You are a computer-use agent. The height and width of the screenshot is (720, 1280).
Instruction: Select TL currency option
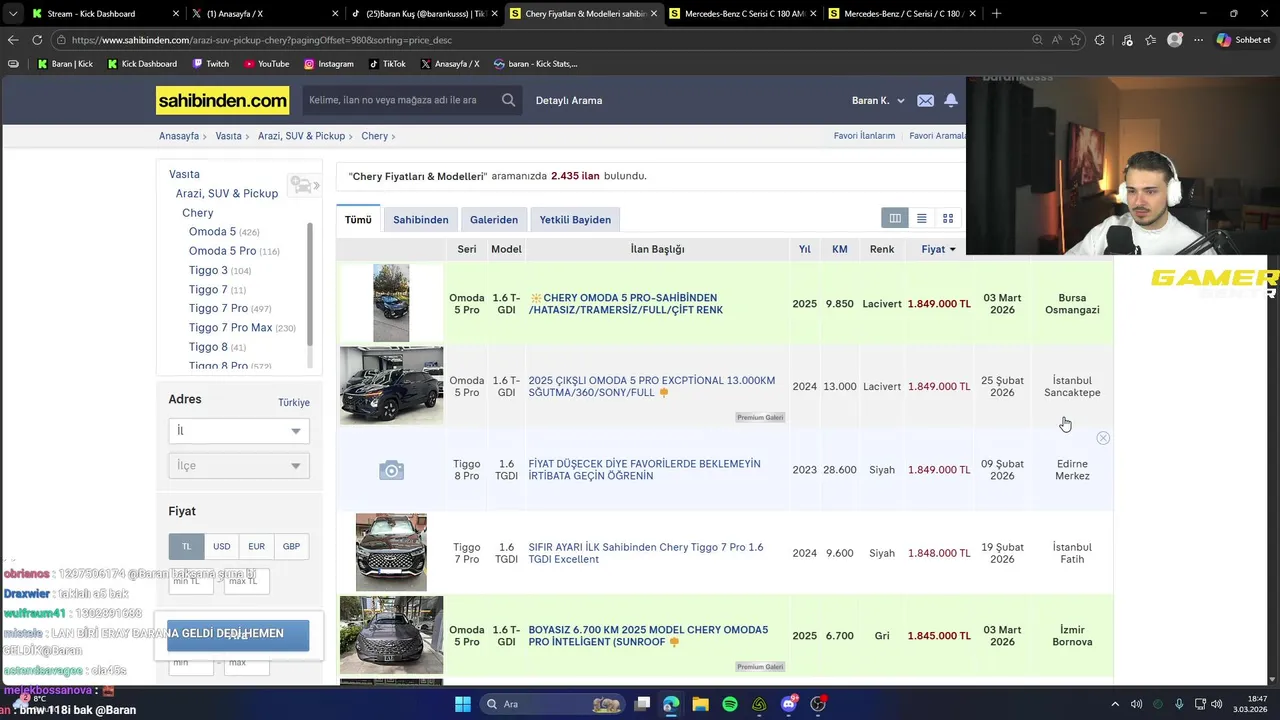186,546
